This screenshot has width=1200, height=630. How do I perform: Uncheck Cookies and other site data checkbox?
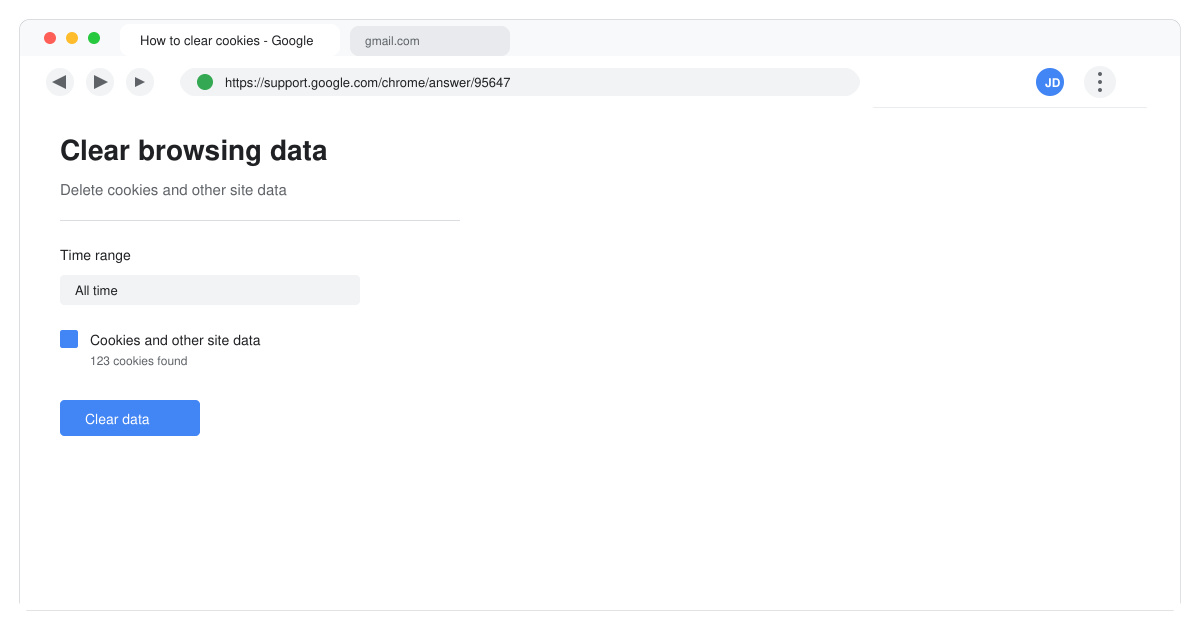[69, 339]
